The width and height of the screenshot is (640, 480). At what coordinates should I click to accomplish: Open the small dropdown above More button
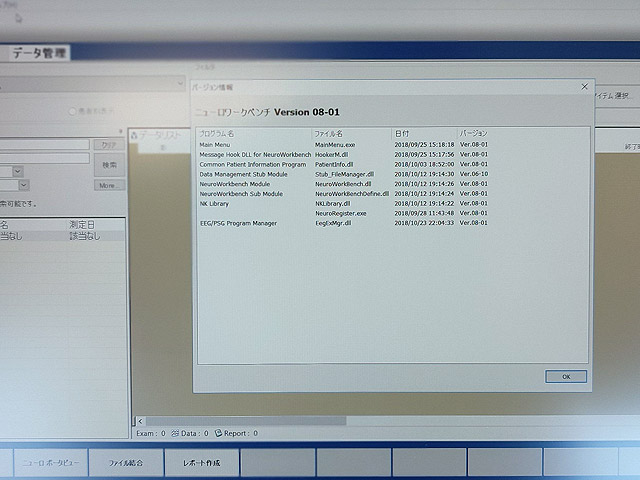point(18,171)
